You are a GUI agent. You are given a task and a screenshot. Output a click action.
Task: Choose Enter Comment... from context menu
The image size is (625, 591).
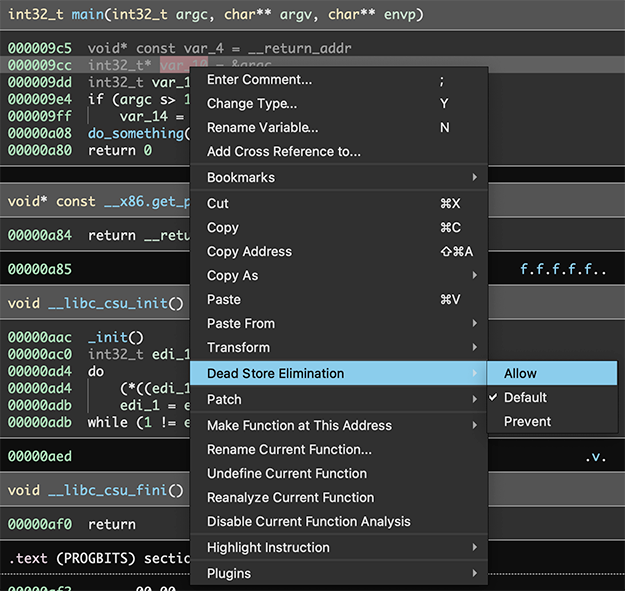(x=339, y=80)
